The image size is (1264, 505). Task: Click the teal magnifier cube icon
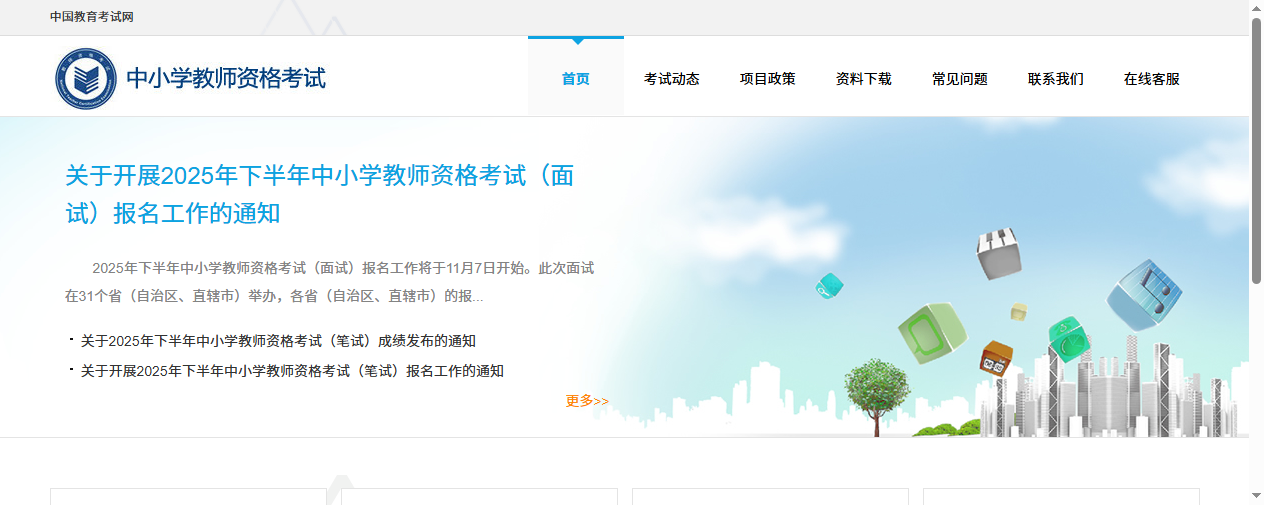[829, 286]
